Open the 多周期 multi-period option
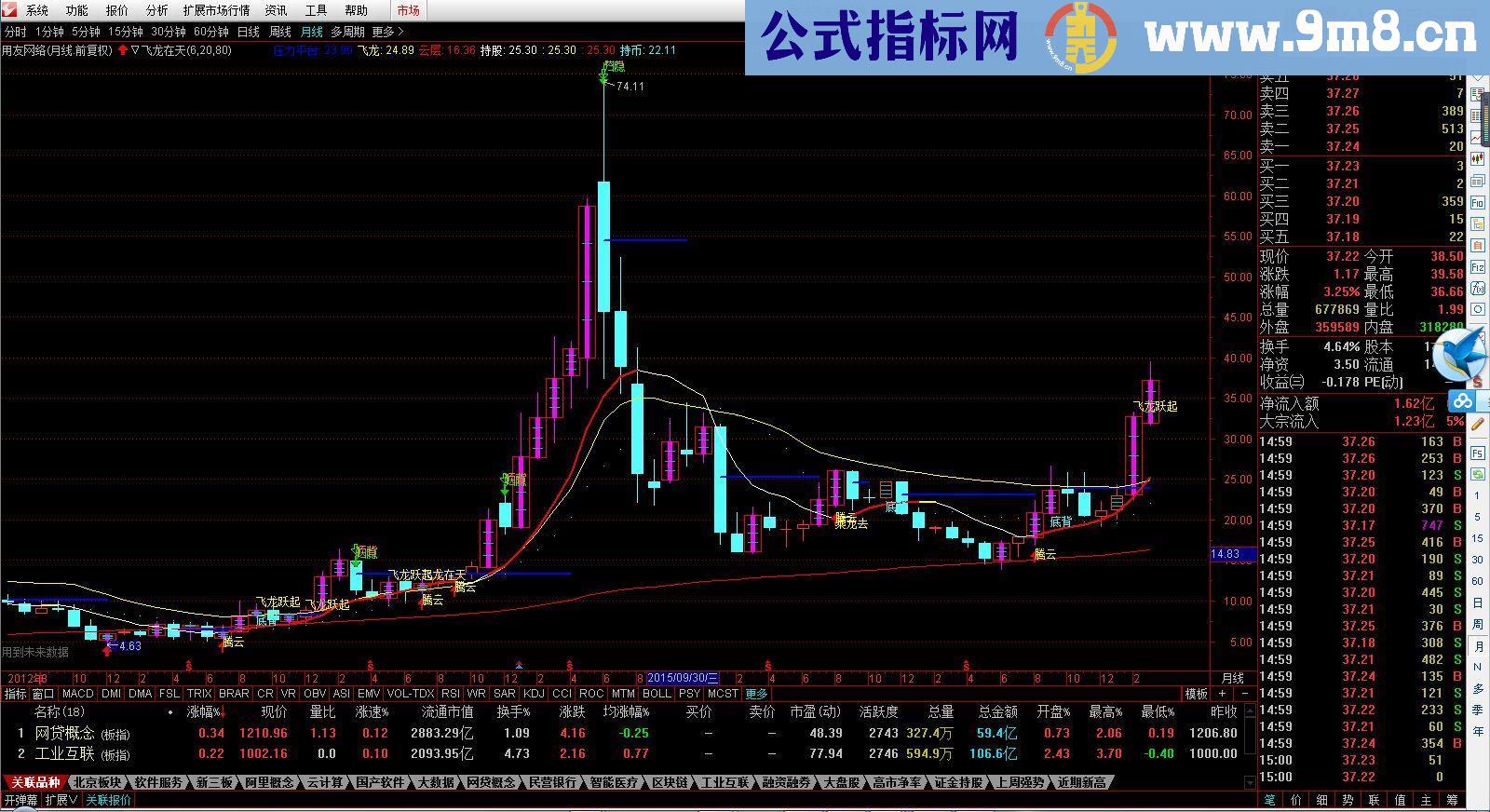Image resolution: width=1490 pixels, height=812 pixels. 347,32
